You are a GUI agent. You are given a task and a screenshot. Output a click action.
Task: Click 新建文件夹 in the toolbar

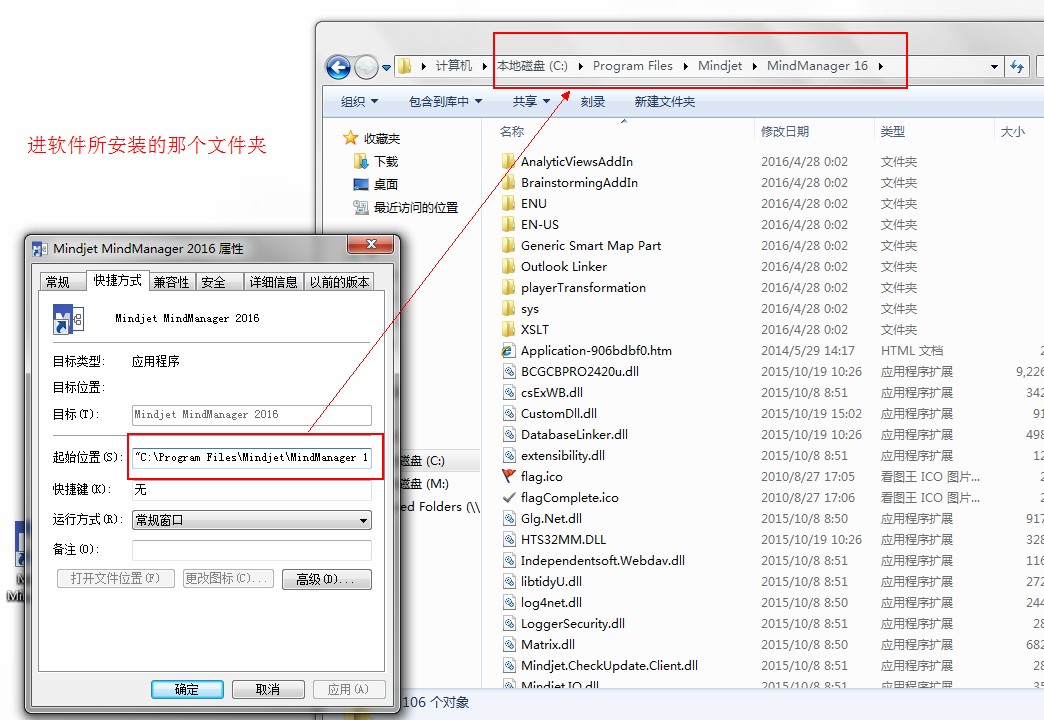point(664,101)
